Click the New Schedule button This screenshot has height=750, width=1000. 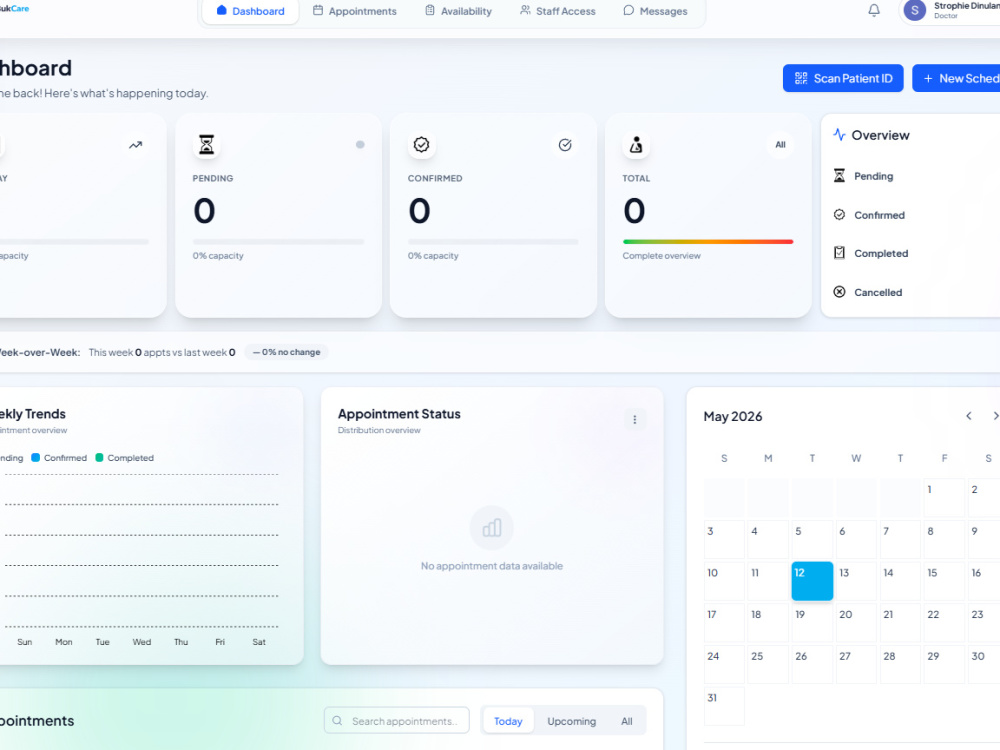point(956,78)
